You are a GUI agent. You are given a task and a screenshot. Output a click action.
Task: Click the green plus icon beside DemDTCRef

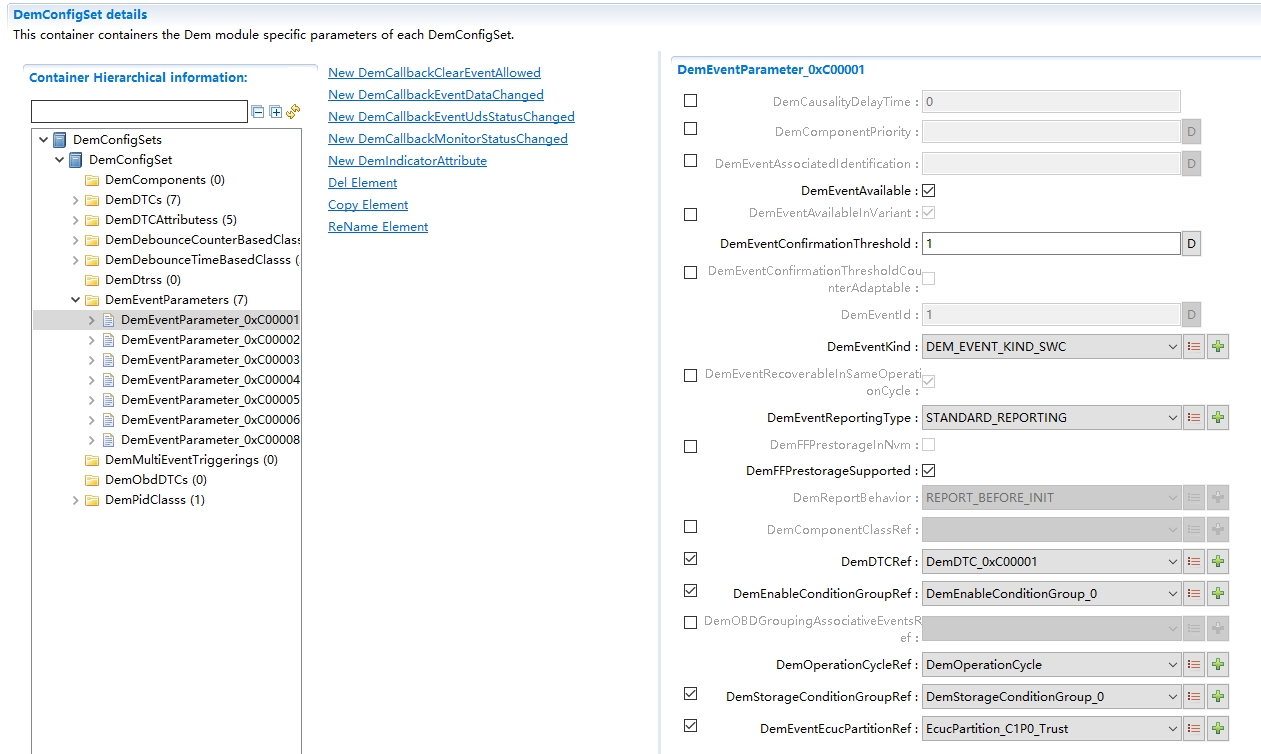pyautogui.click(x=1217, y=561)
